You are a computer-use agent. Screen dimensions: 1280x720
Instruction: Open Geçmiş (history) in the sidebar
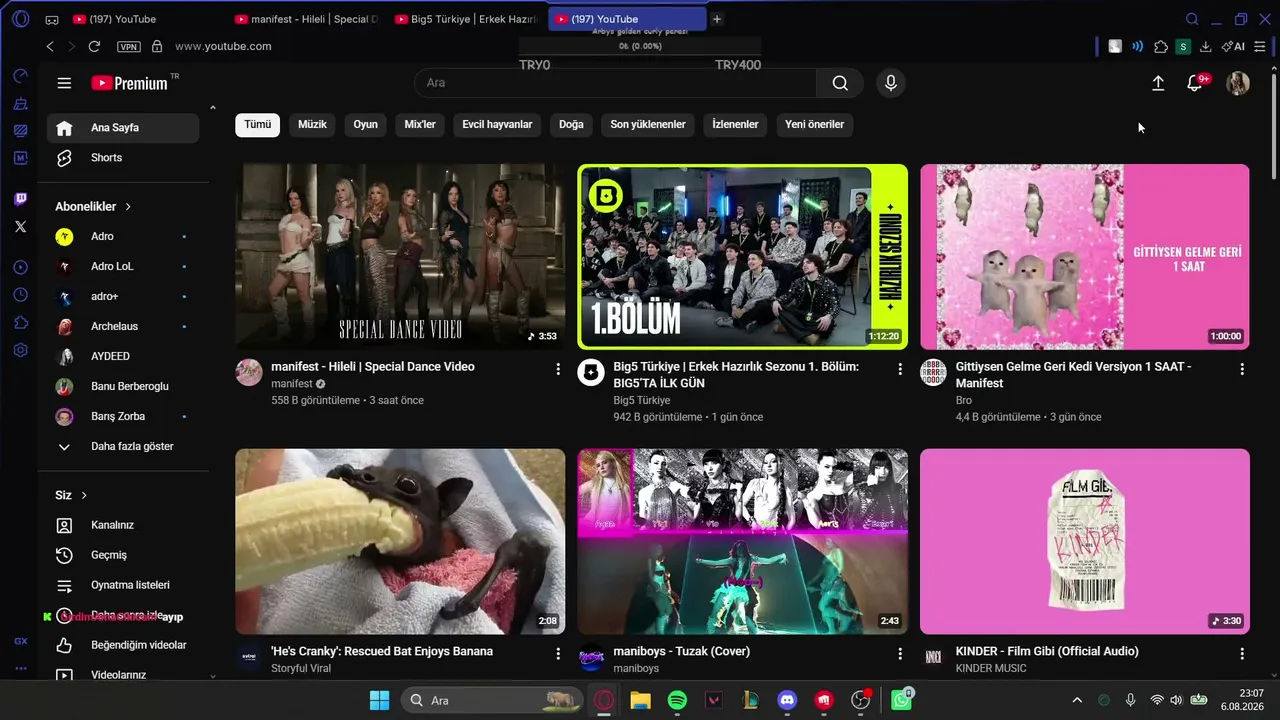click(x=123, y=555)
